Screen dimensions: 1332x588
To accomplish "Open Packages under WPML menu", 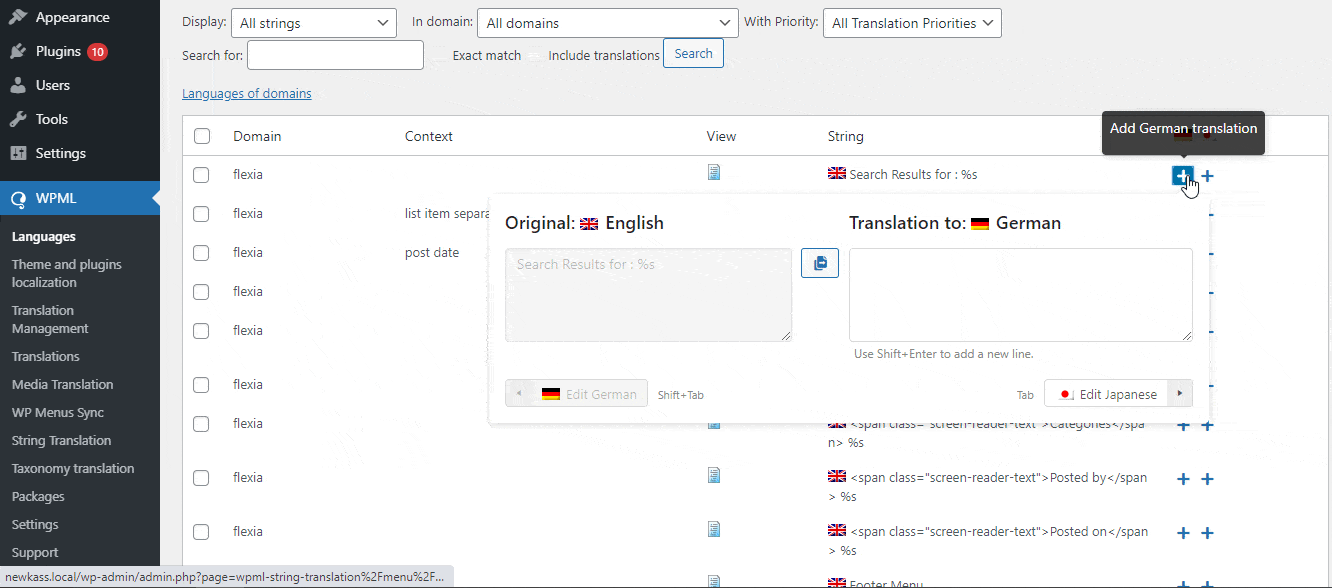I will click(38, 496).
